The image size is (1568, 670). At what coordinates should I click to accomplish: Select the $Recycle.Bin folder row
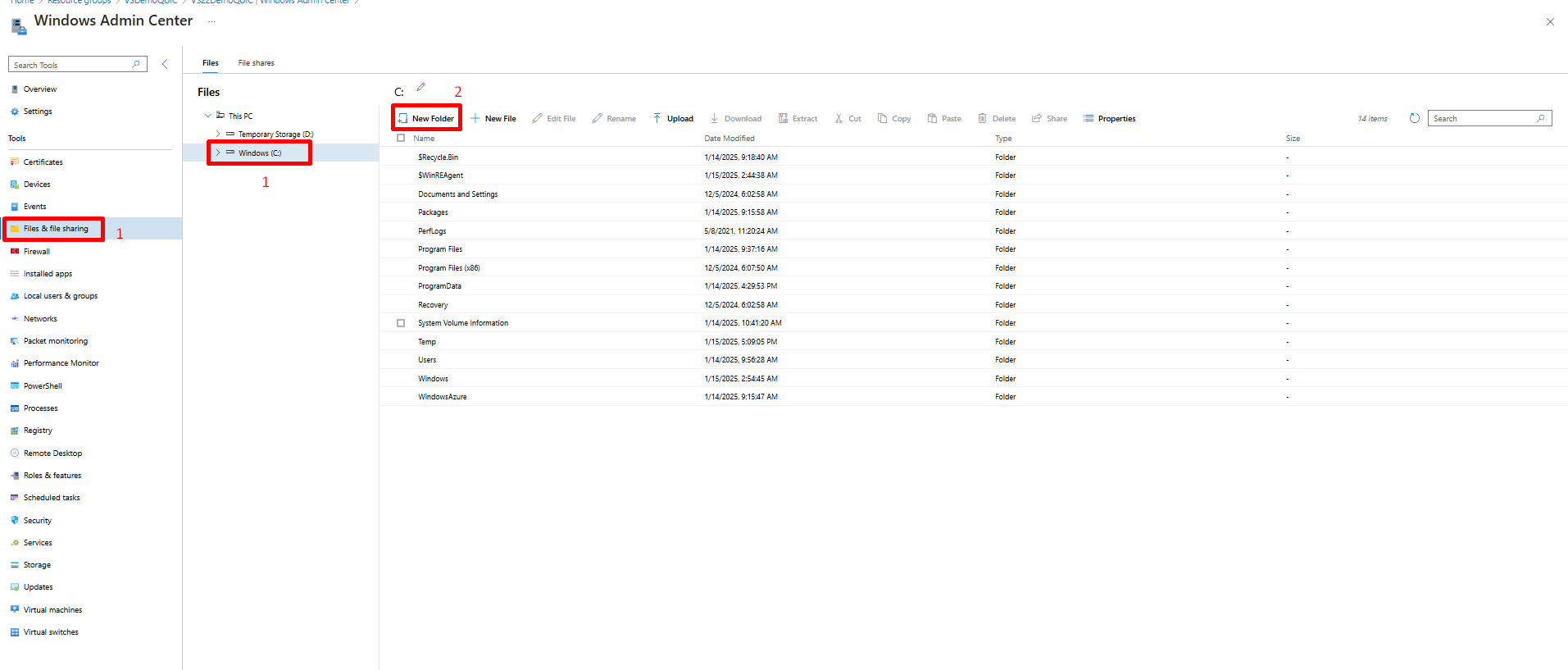(974, 157)
